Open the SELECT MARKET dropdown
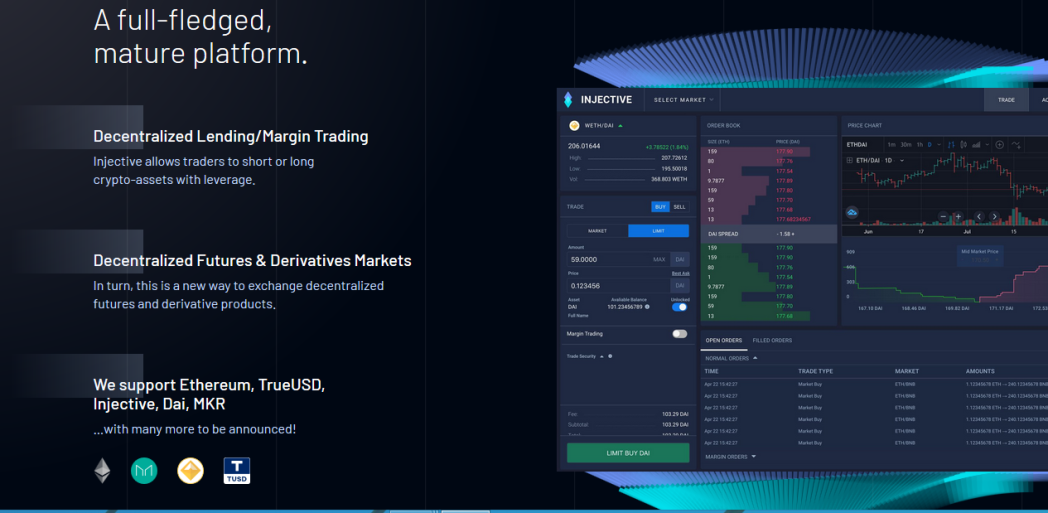1048x513 pixels. 683,100
